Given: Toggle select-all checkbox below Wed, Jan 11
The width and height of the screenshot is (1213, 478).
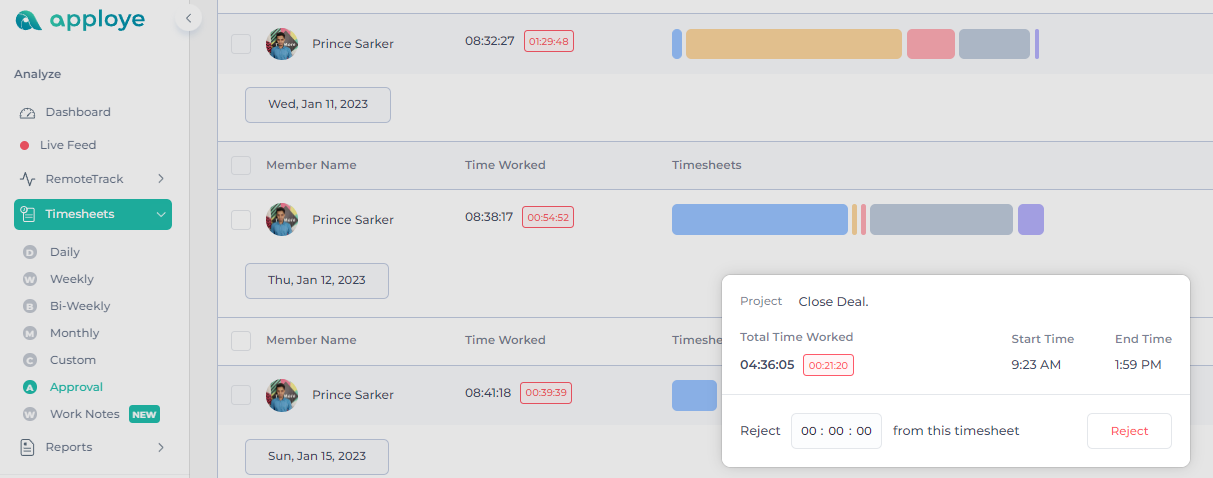Looking at the screenshot, I should tap(241, 165).
